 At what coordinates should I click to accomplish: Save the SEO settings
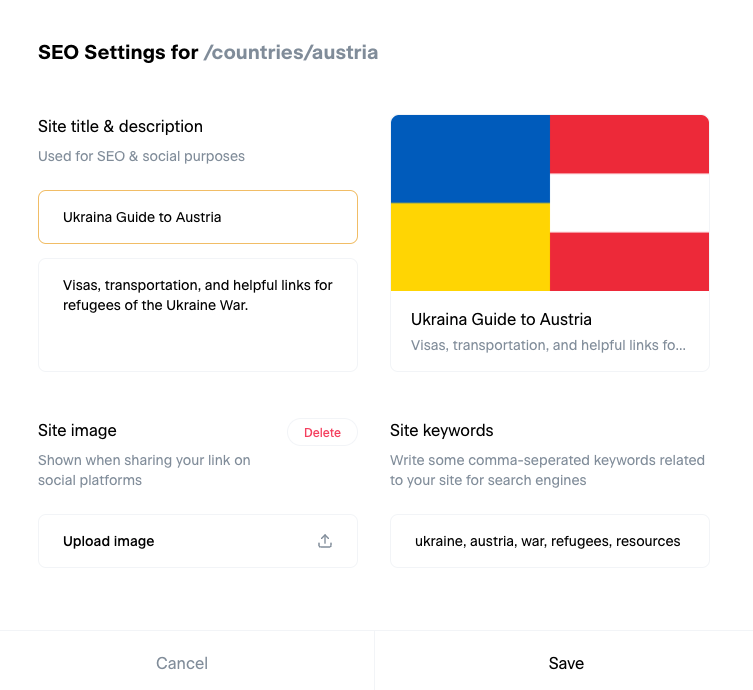tap(566, 663)
